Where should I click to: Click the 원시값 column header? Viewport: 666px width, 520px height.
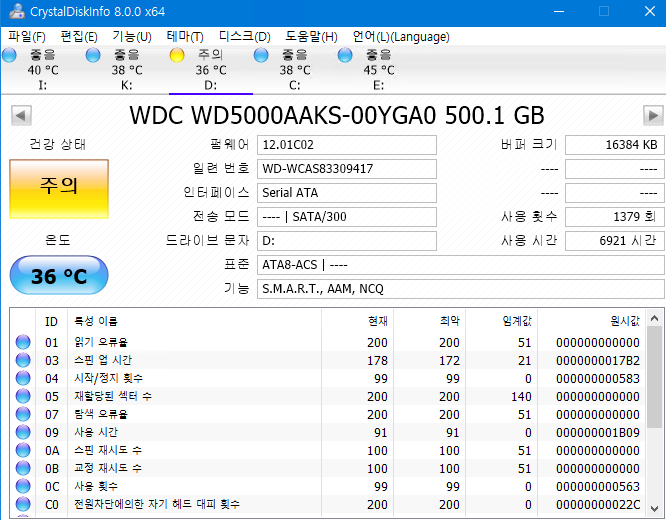625,321
